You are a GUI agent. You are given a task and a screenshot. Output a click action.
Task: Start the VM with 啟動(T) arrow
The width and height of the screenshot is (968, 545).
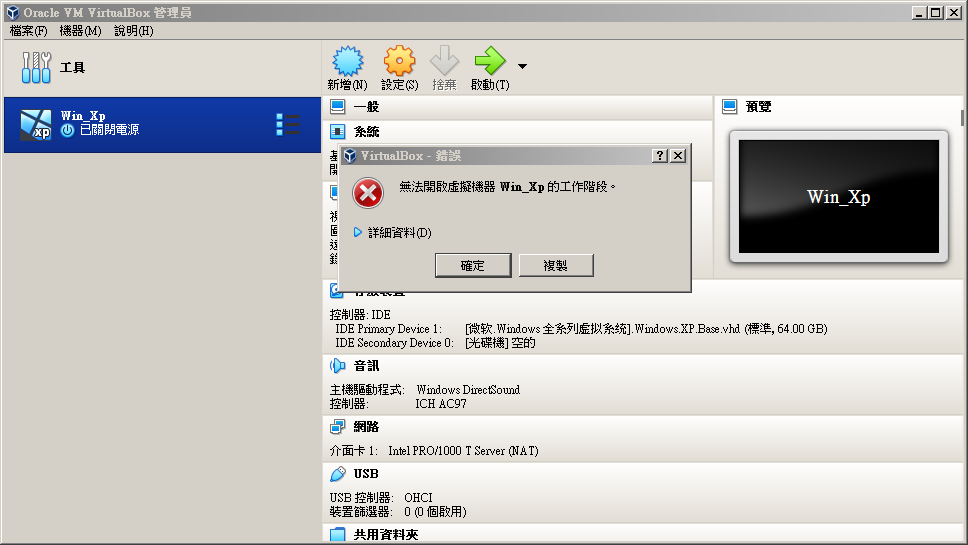click(x=490, y=60)
